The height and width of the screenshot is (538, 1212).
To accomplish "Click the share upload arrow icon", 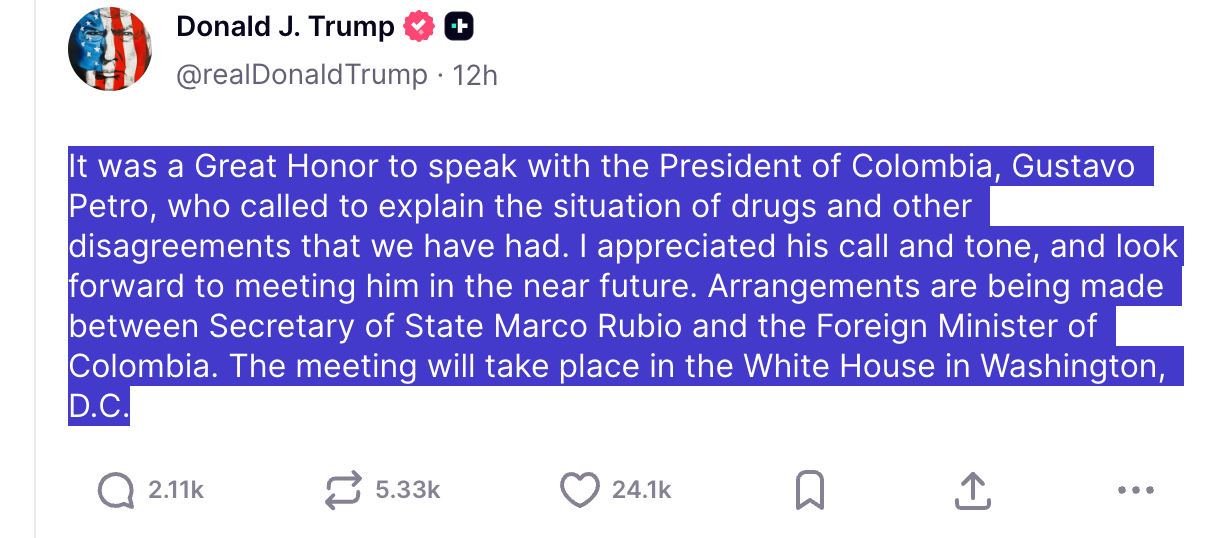I will click(x=972, y=489).
